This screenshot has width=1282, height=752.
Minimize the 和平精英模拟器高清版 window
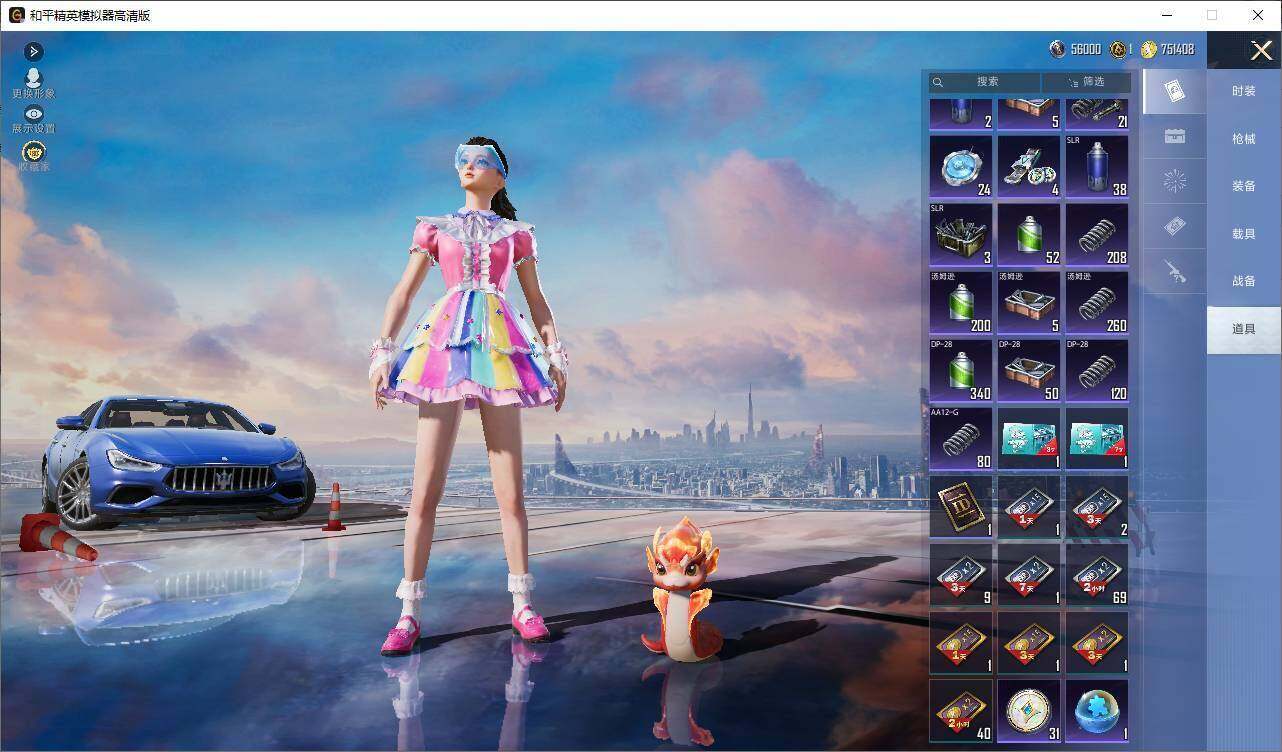pyautogui.click(x=1166, y=15)
